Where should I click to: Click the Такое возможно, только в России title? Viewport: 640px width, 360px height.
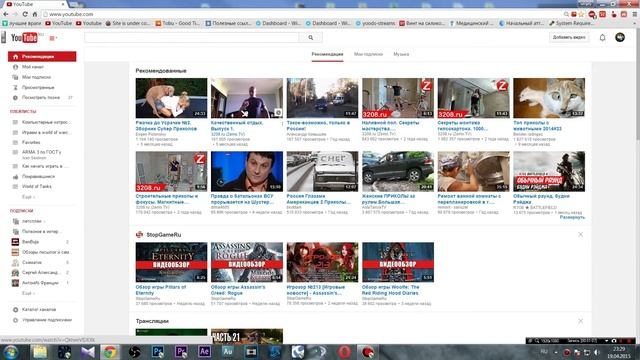pyautogui.click(x=318, y=125)
